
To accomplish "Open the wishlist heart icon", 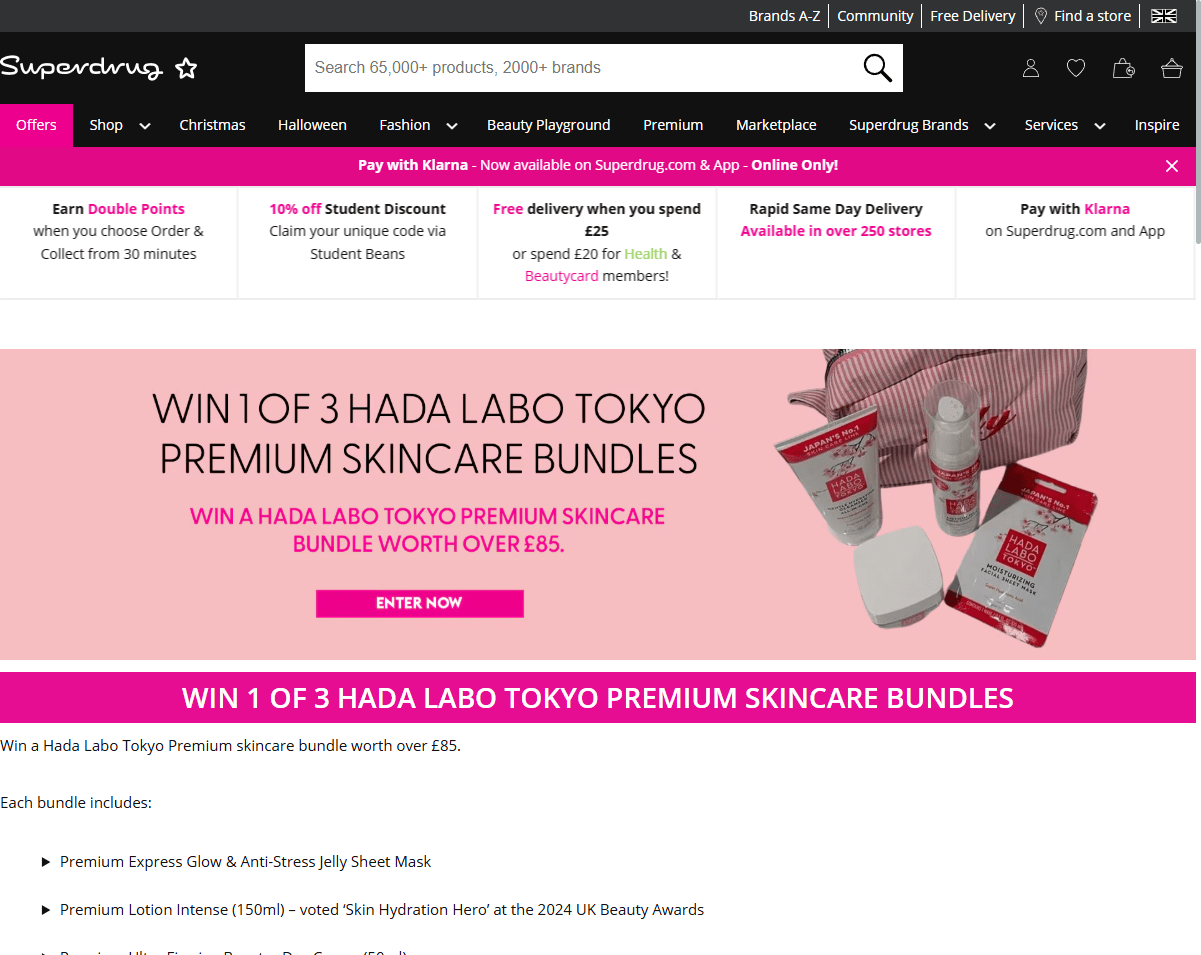I will [x=1076, y=68].
